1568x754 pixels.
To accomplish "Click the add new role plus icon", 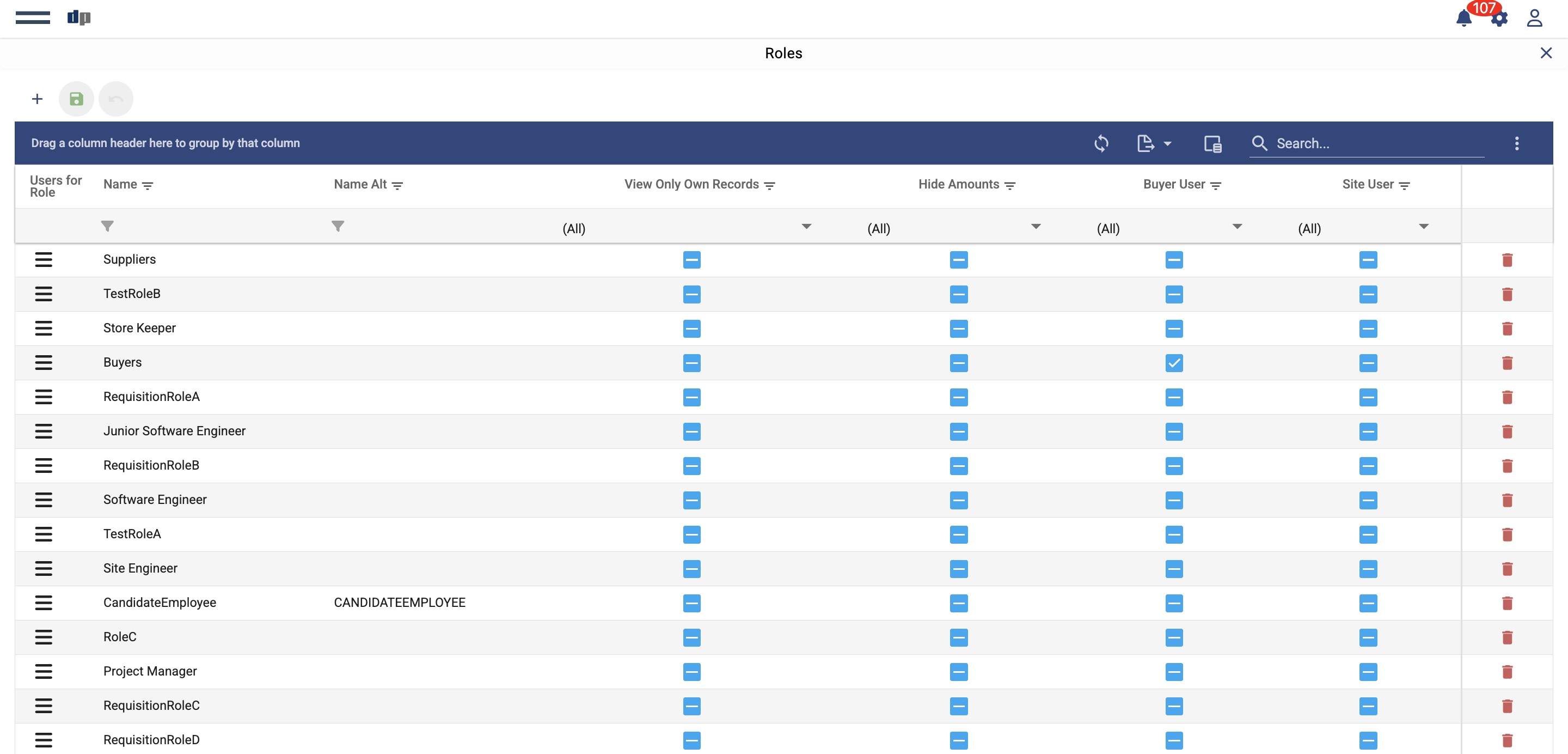I will [x=37, y=99].
